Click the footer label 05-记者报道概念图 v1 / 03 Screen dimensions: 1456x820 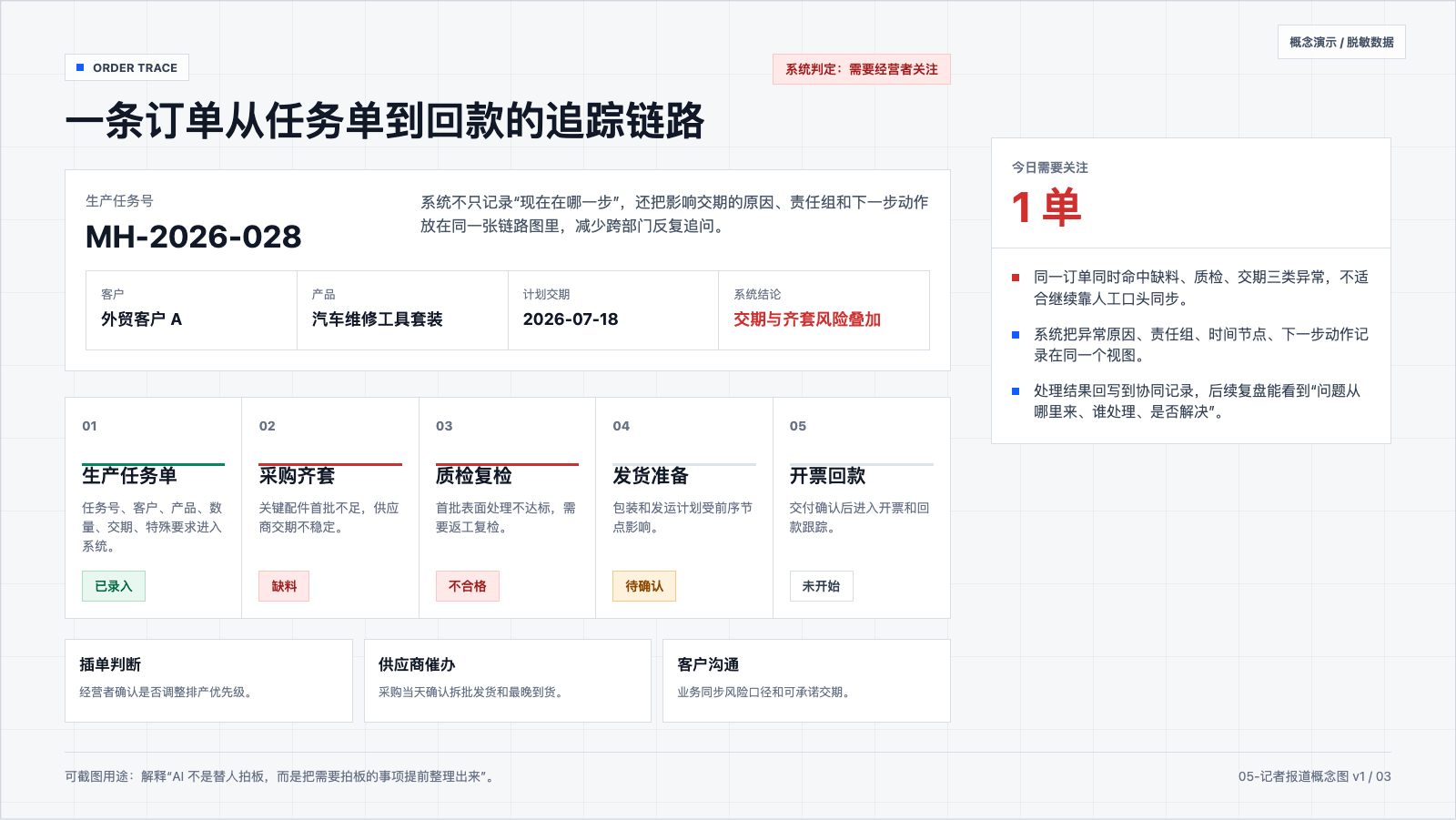pyautogui.click(x=1314, y=776)
